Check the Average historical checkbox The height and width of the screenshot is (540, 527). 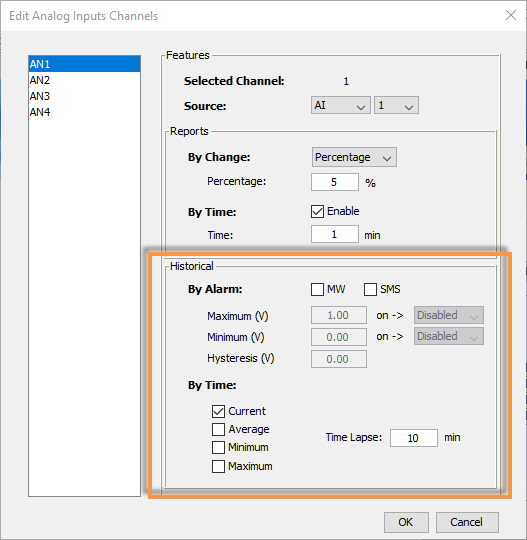click(218, 429)
